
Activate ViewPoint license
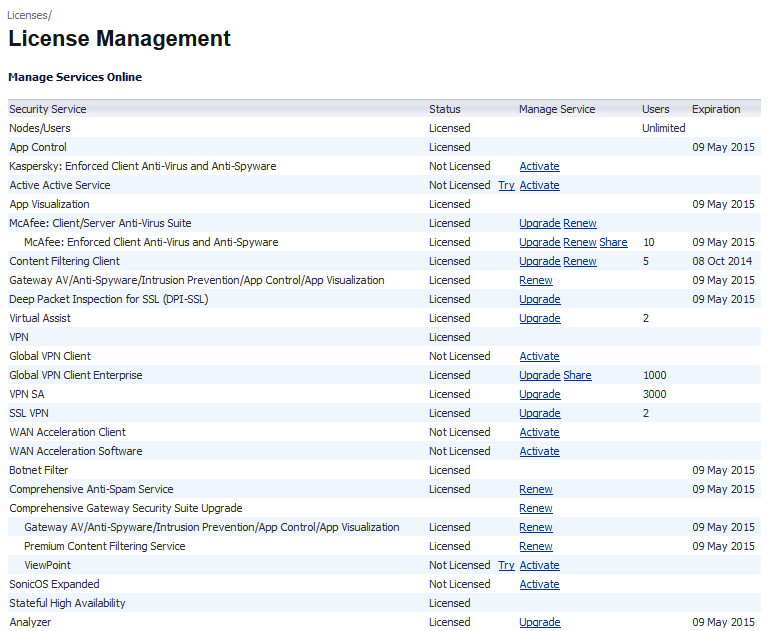pos(539,565)
